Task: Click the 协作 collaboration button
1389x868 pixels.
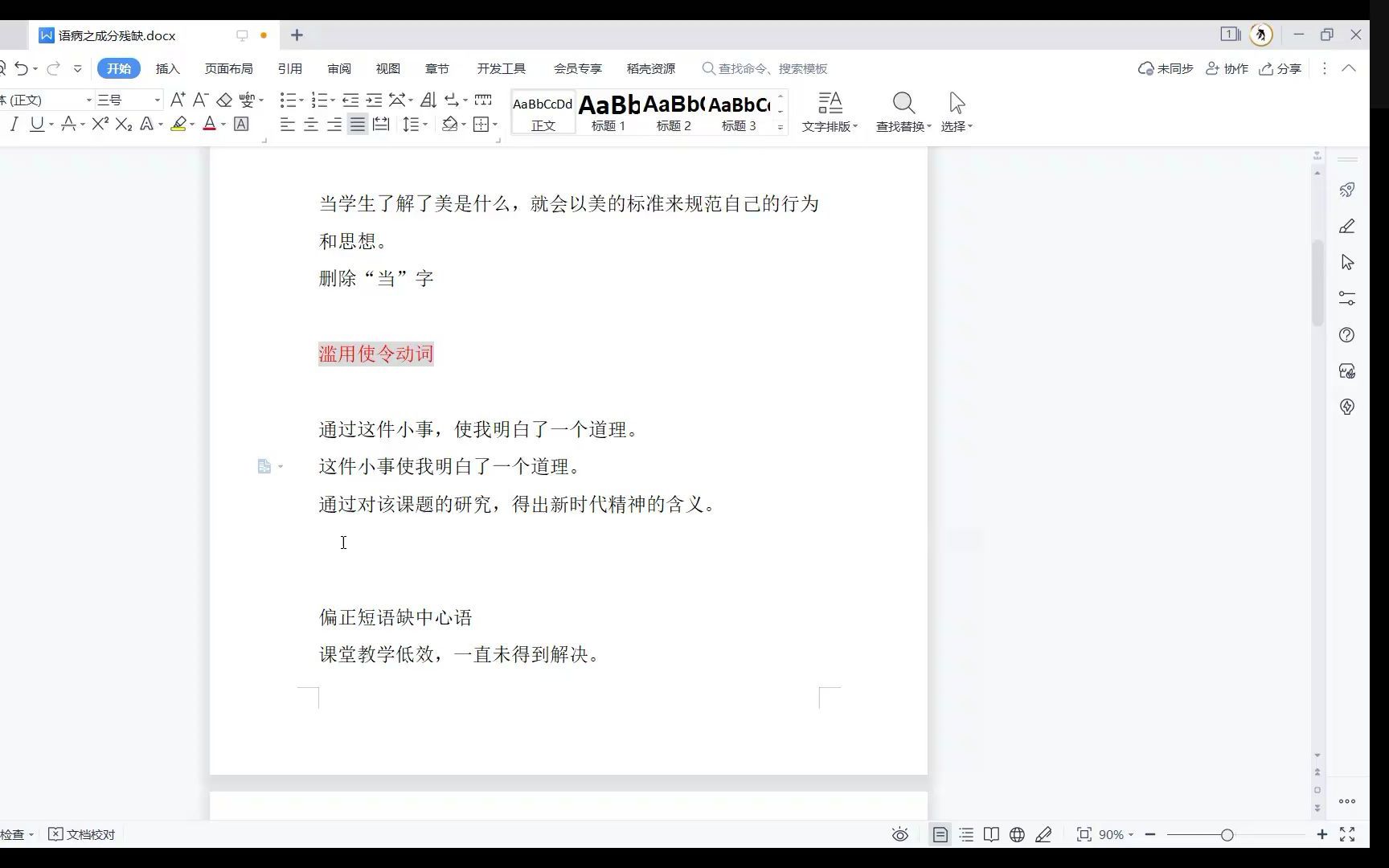Action: (x=1227, y=68)
